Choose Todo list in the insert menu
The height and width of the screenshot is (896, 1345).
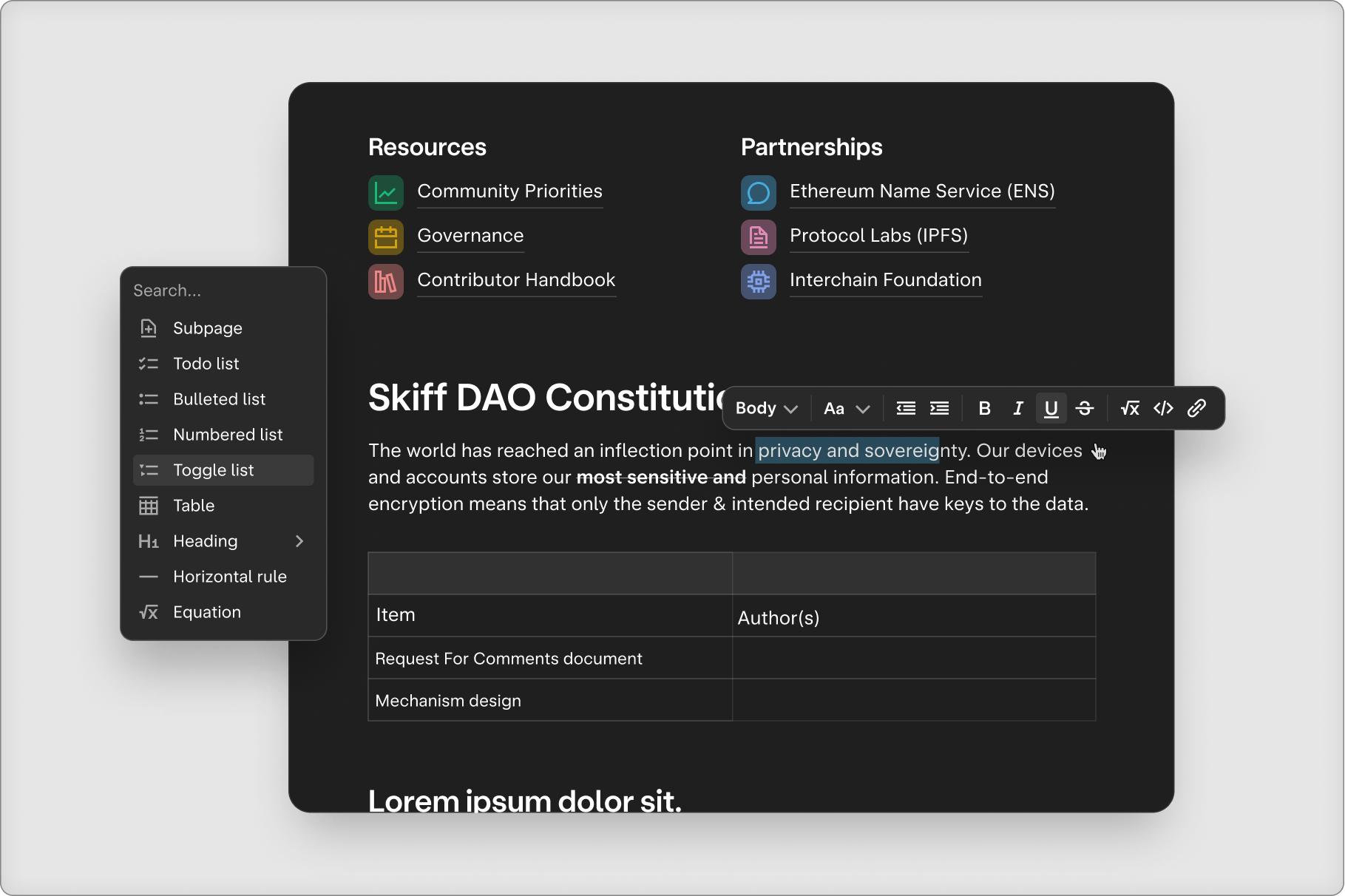(x=223, y=364)
